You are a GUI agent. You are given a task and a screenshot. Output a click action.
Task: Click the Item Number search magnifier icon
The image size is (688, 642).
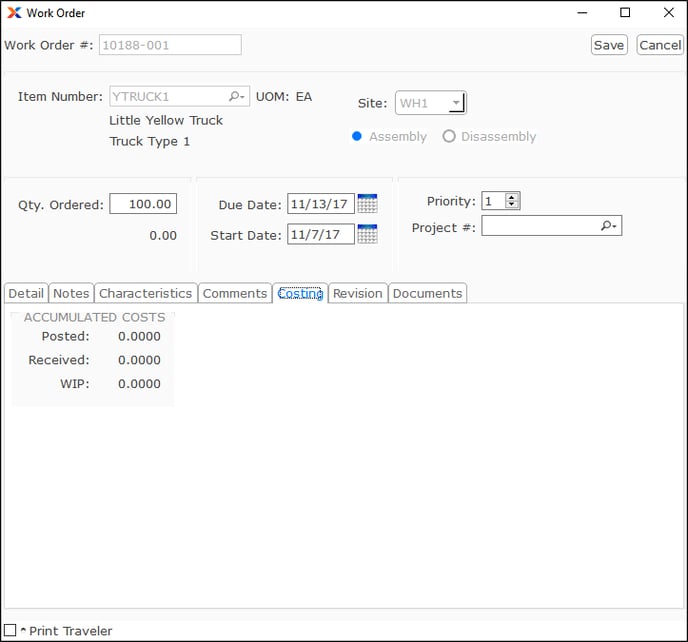coord(236,97)
